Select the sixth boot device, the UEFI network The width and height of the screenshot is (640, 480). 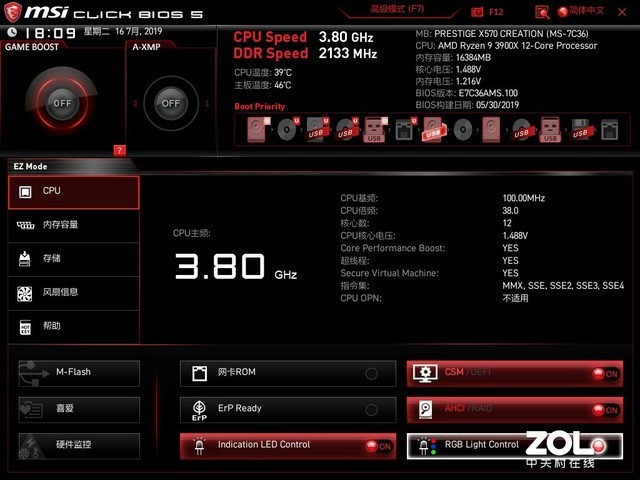[x=405, y=129]
